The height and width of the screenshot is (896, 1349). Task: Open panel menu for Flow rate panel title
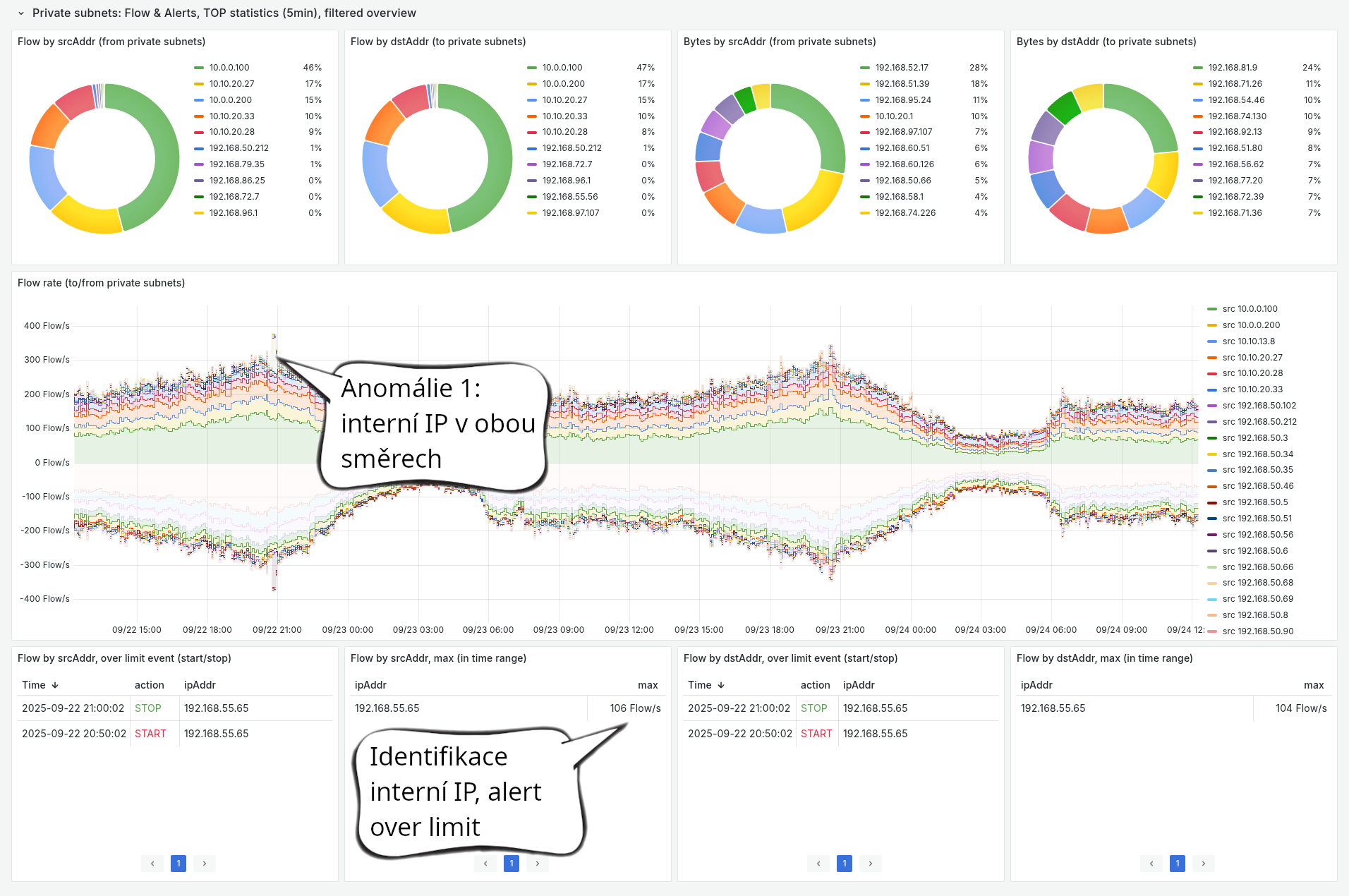click(99, 282)
